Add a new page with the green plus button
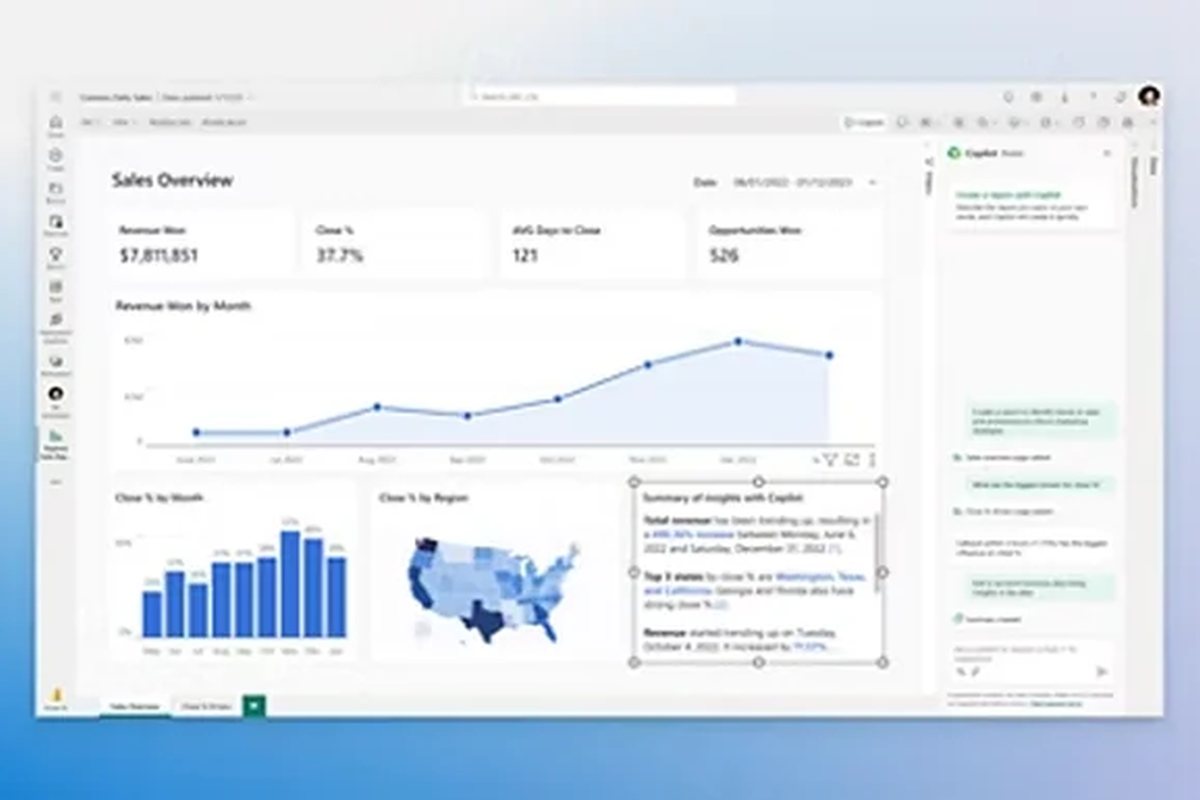The image size is (1200, 800). point(254,706)
